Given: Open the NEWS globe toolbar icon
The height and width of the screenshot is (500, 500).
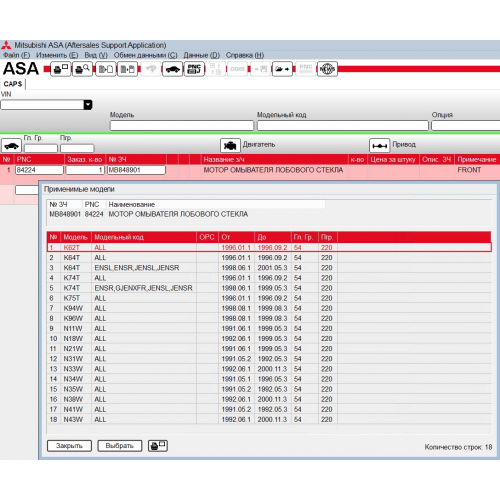Looking at the screenshot, I should coord(327,69).
